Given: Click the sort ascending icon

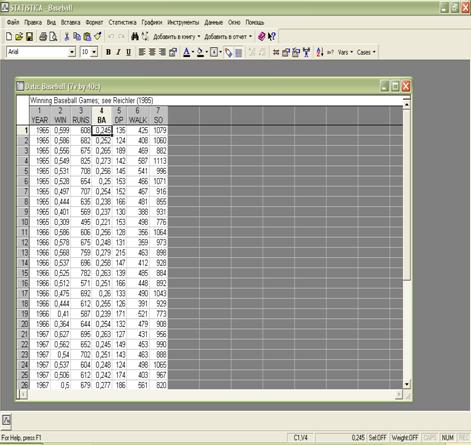Looking at the screenshot, I should click(319, 52).
